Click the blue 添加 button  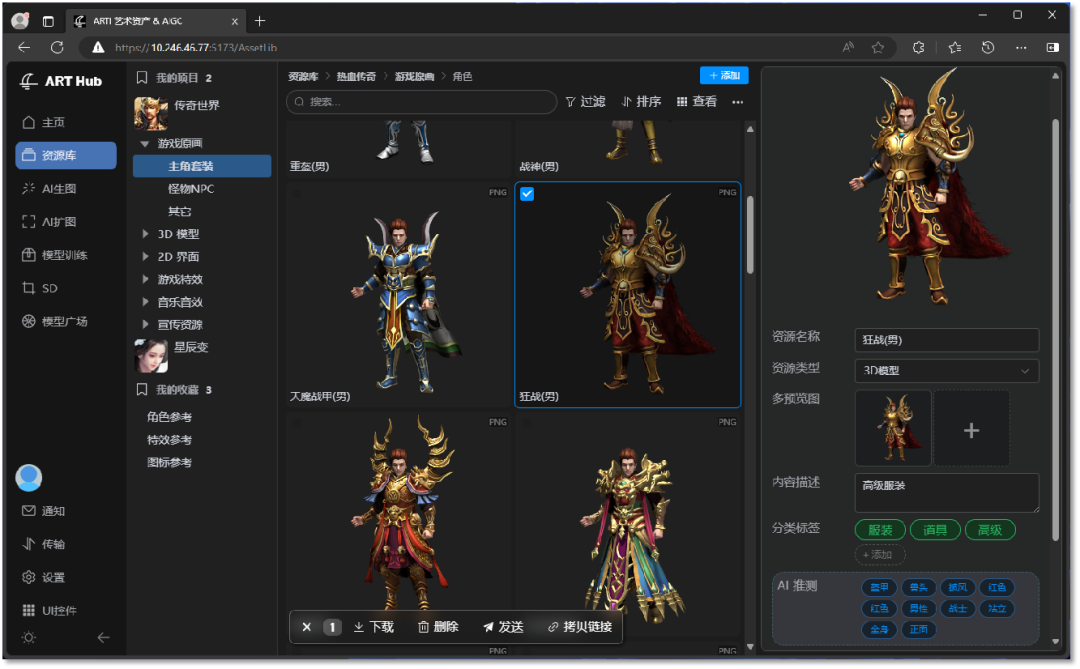(724, 76)
